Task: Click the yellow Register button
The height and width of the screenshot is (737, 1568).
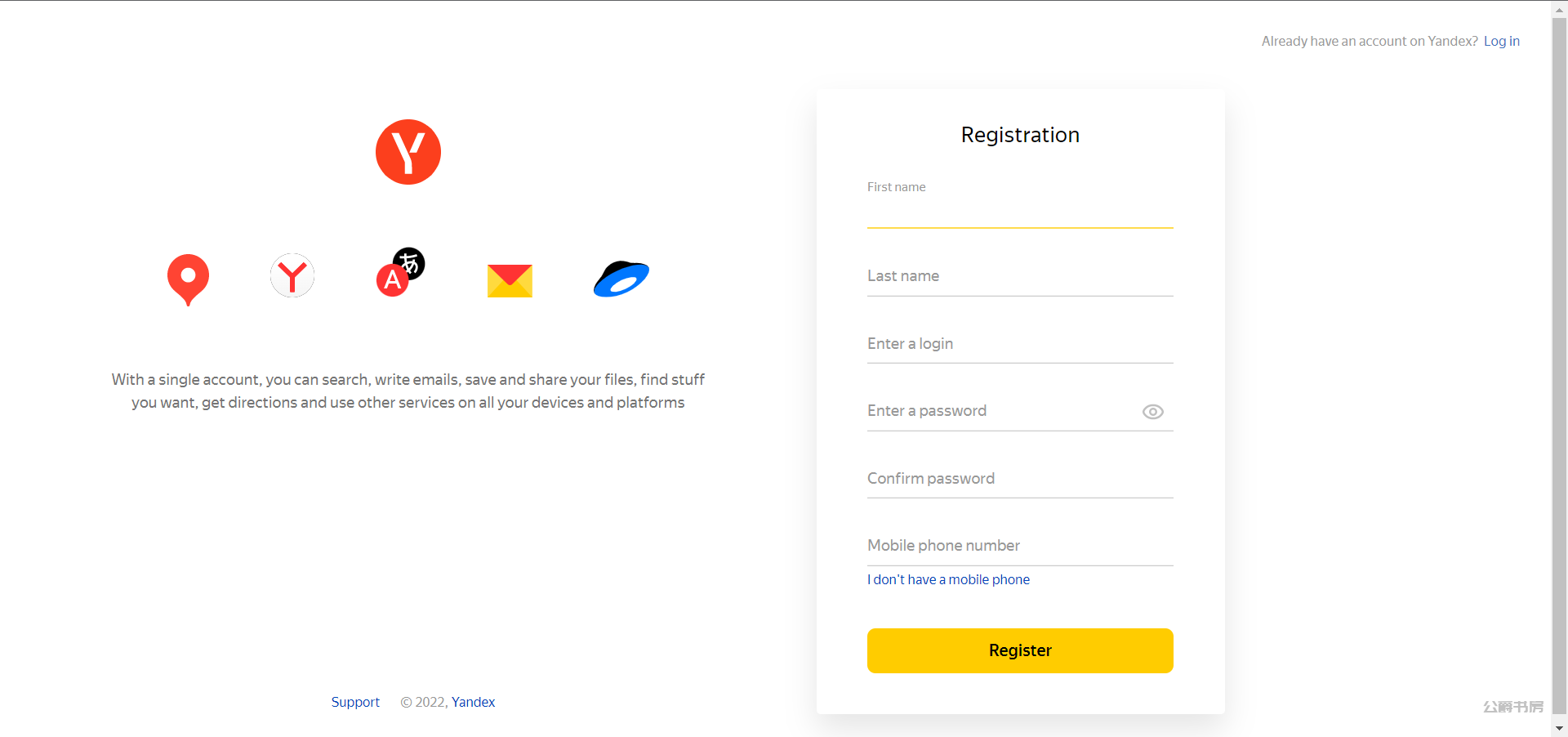Action: (1020, 650)
